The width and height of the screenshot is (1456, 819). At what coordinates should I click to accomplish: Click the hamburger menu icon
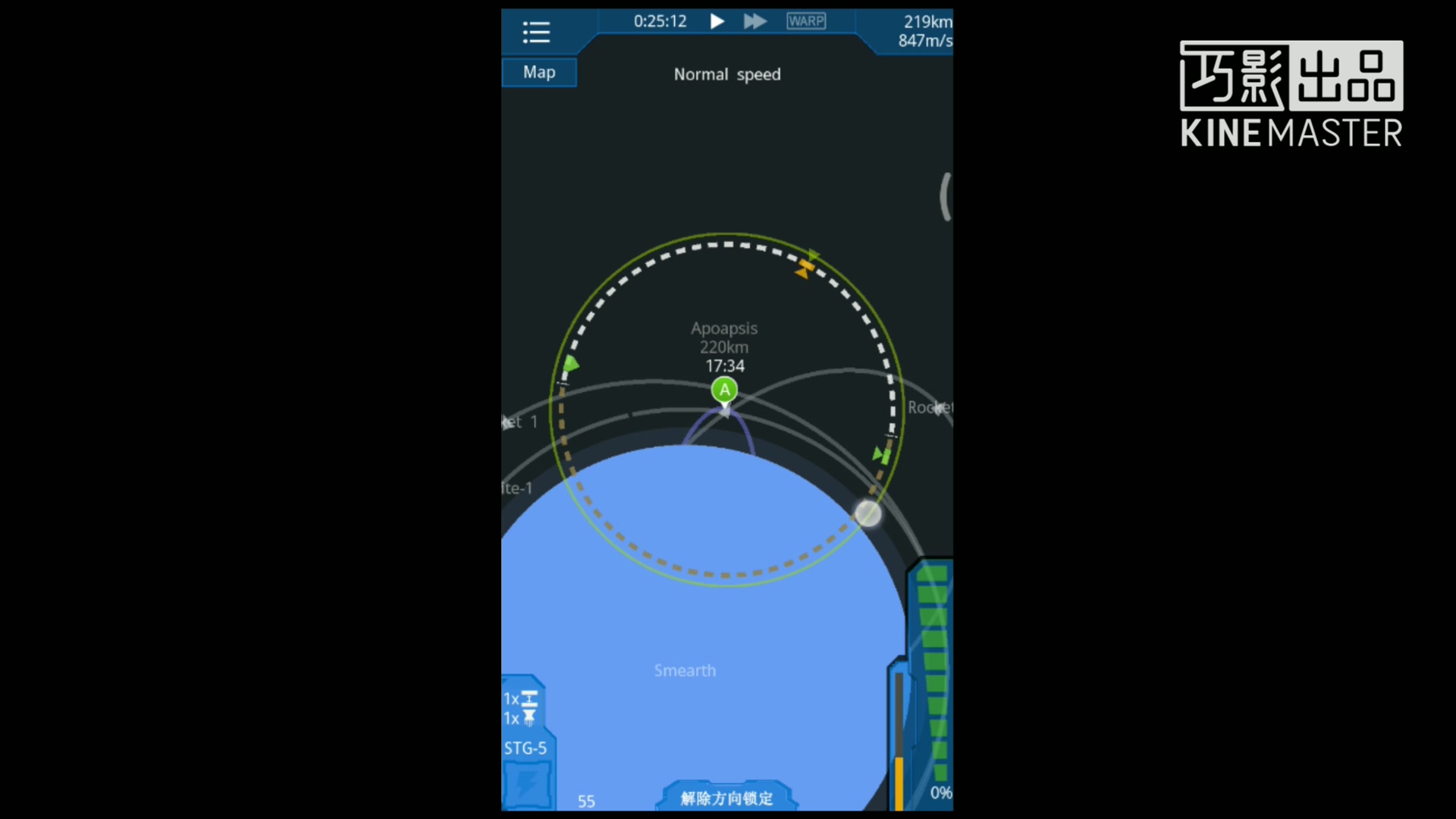pyautogui.click(x=537, y=31)
